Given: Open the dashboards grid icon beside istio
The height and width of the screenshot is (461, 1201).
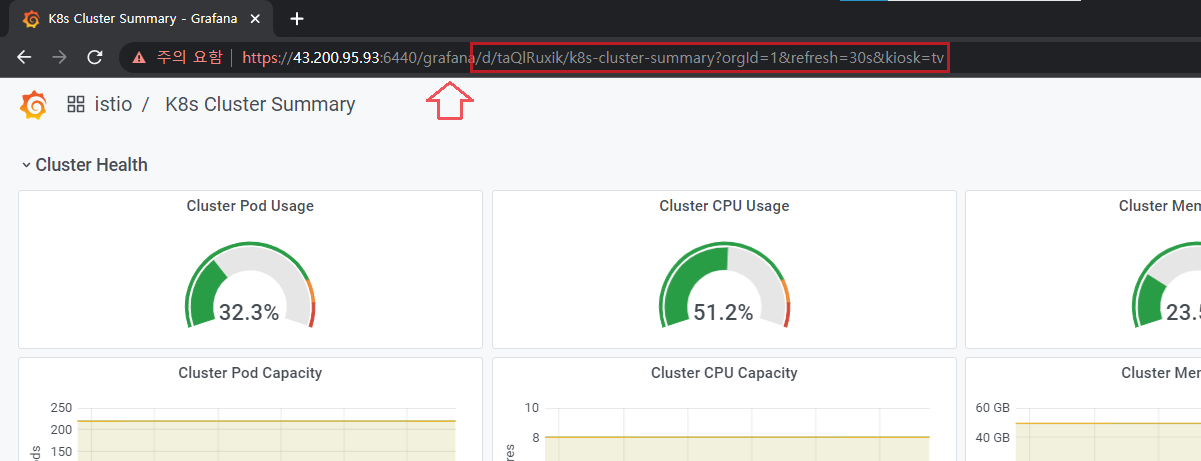Looking at the screenshot, I should (76, 104).
